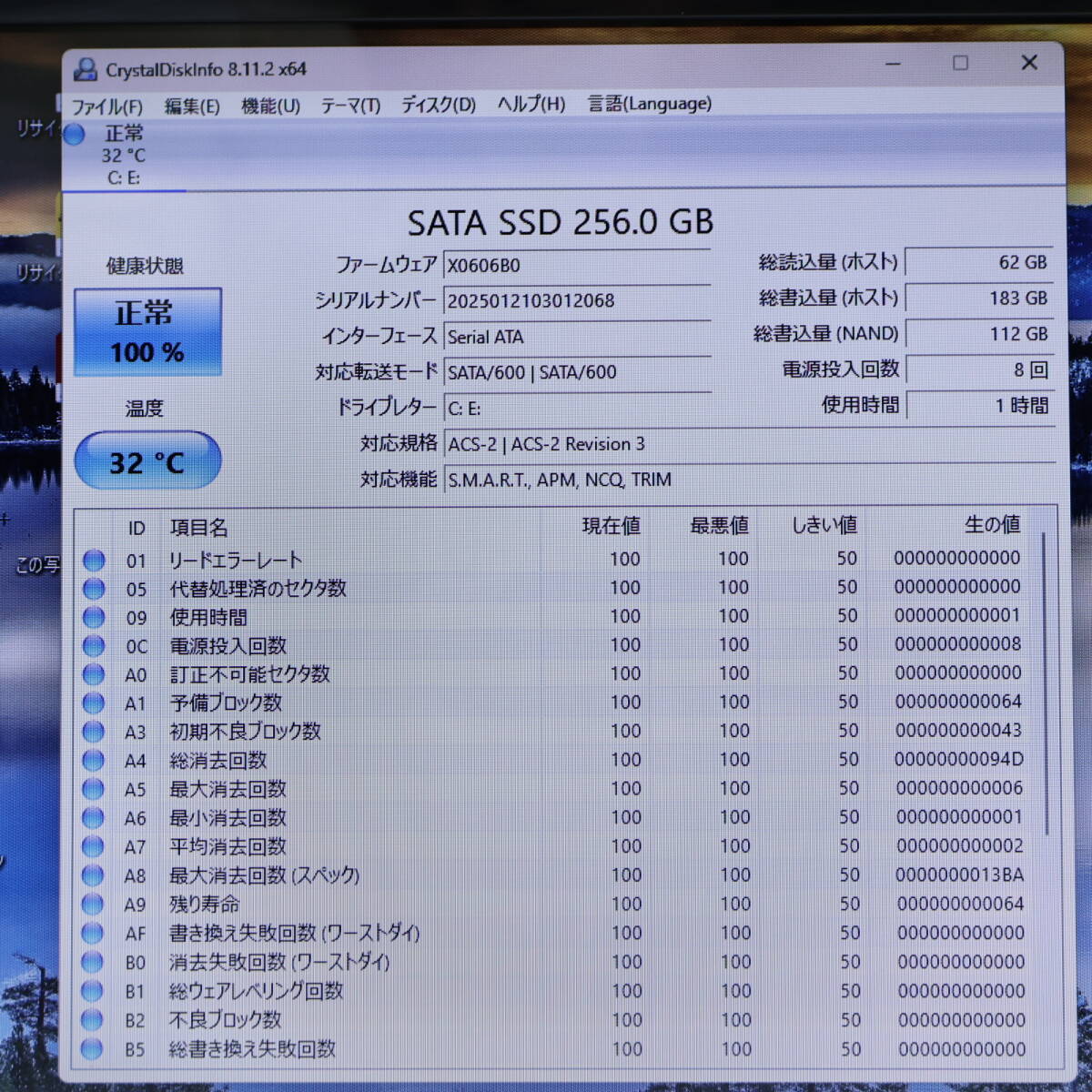
Task: Open the テーマ(T) menu
Action: (350, 106)
